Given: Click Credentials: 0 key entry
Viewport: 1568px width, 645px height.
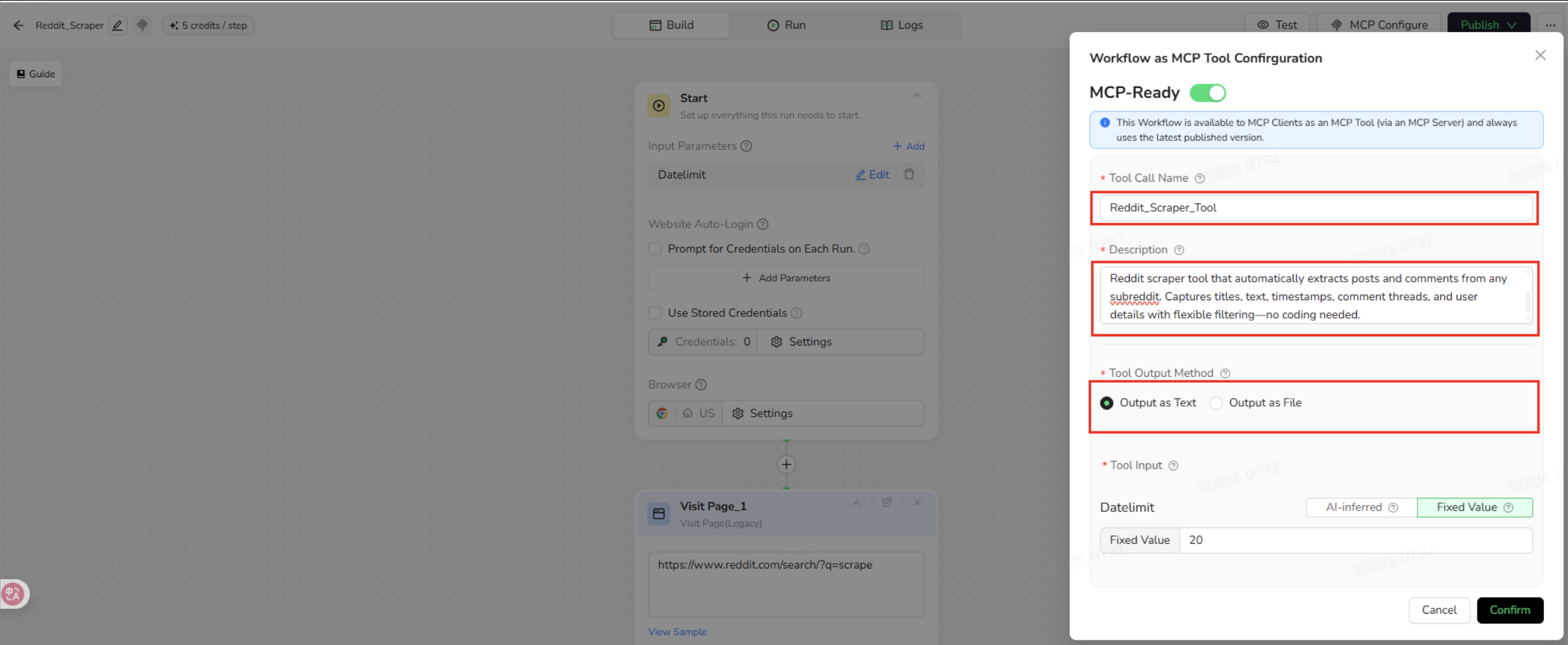Looking at the screenshot, I should 703,341.
